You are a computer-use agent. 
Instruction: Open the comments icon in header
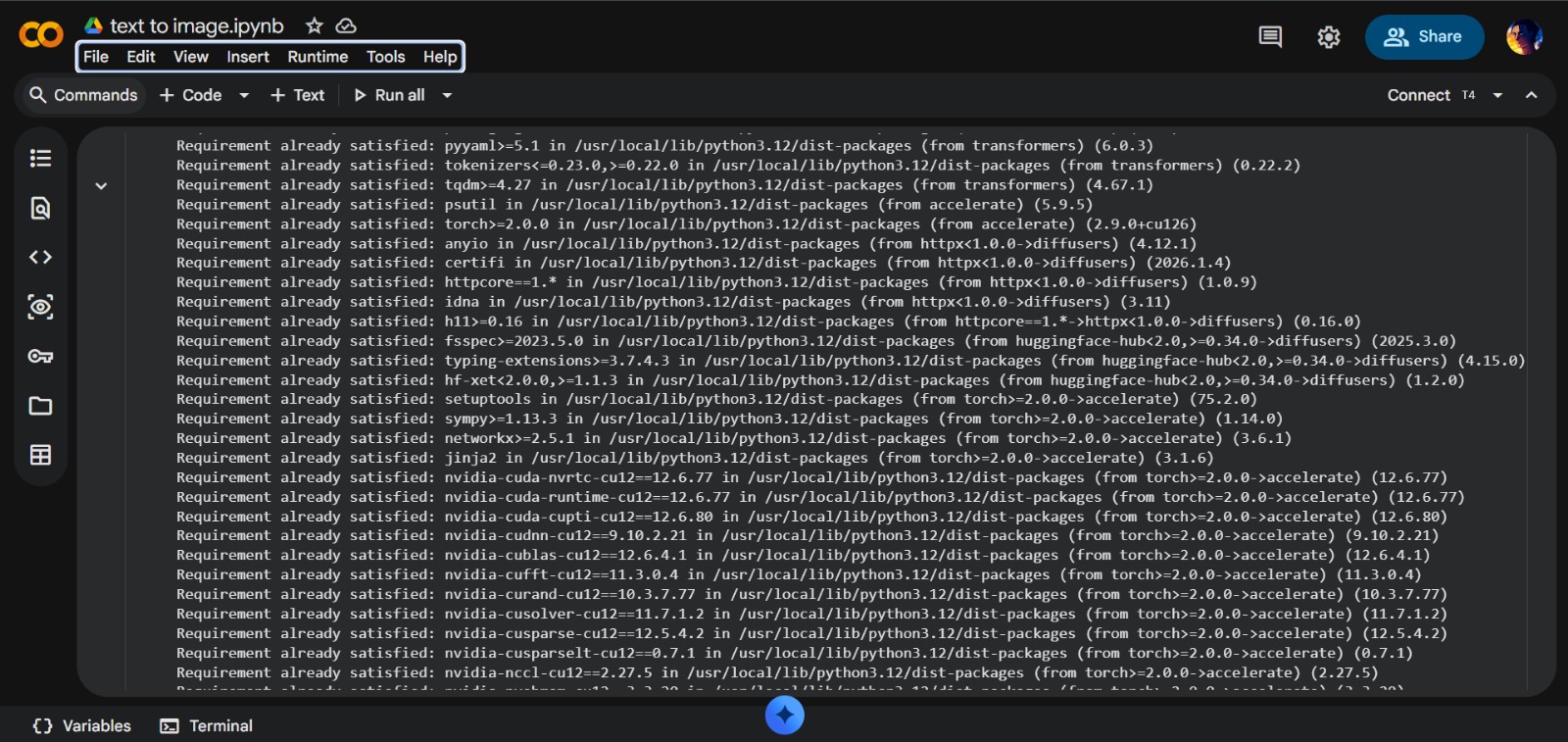click(x=1270, y=37)
